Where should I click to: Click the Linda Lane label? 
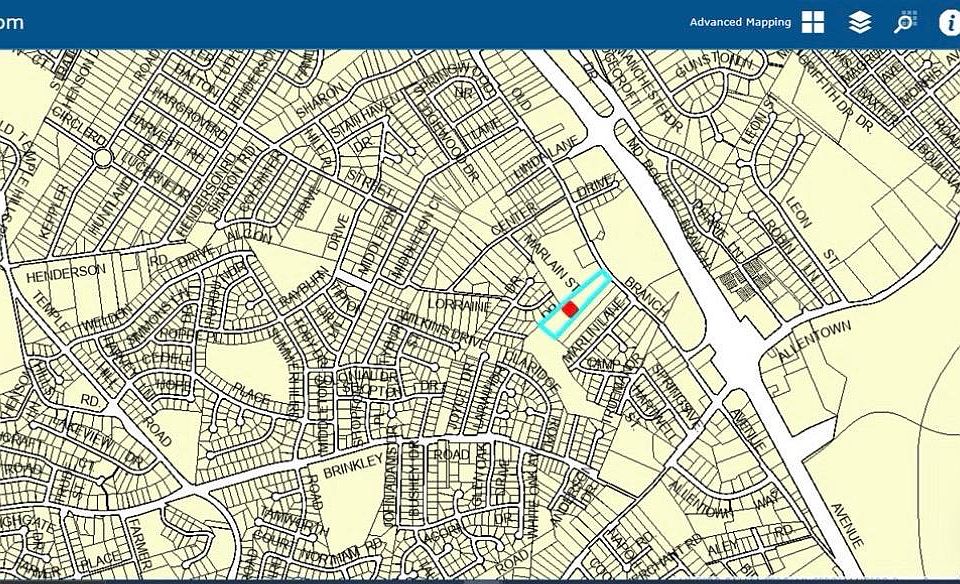[546, 159]
